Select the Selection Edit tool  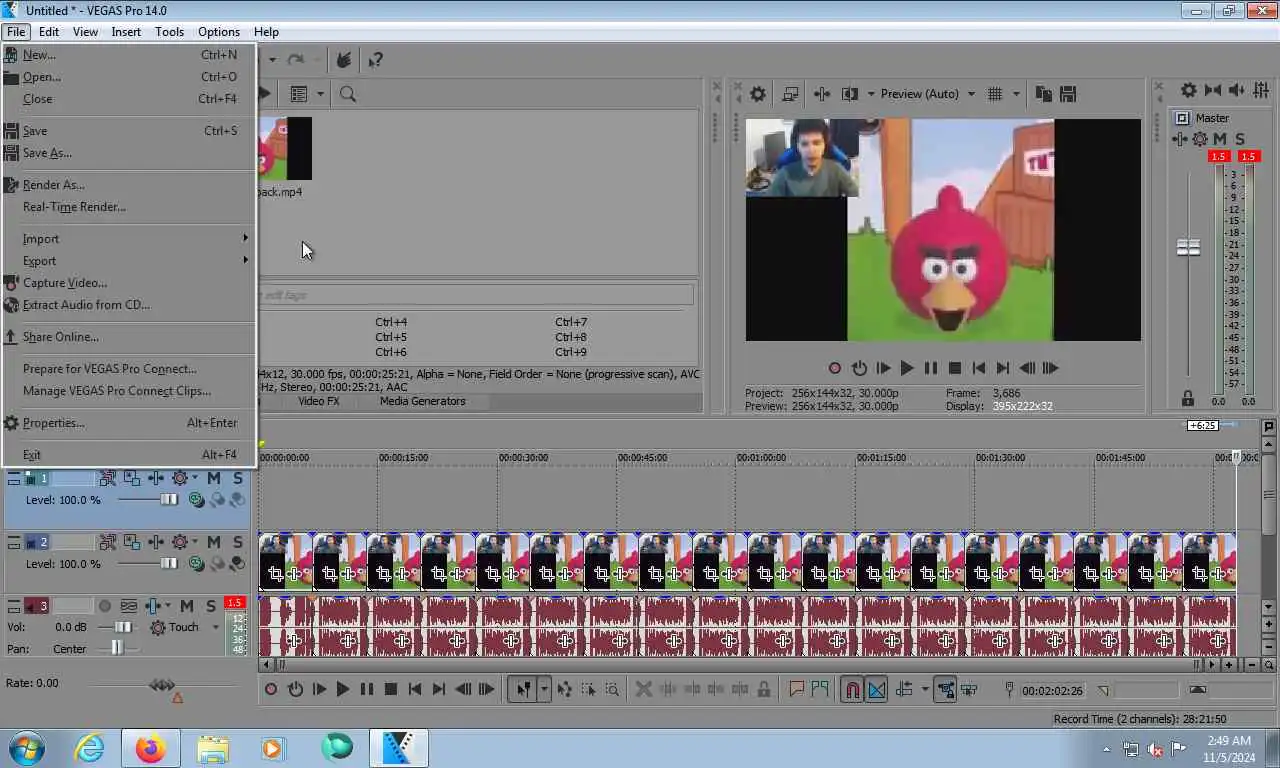click(588, 689)
